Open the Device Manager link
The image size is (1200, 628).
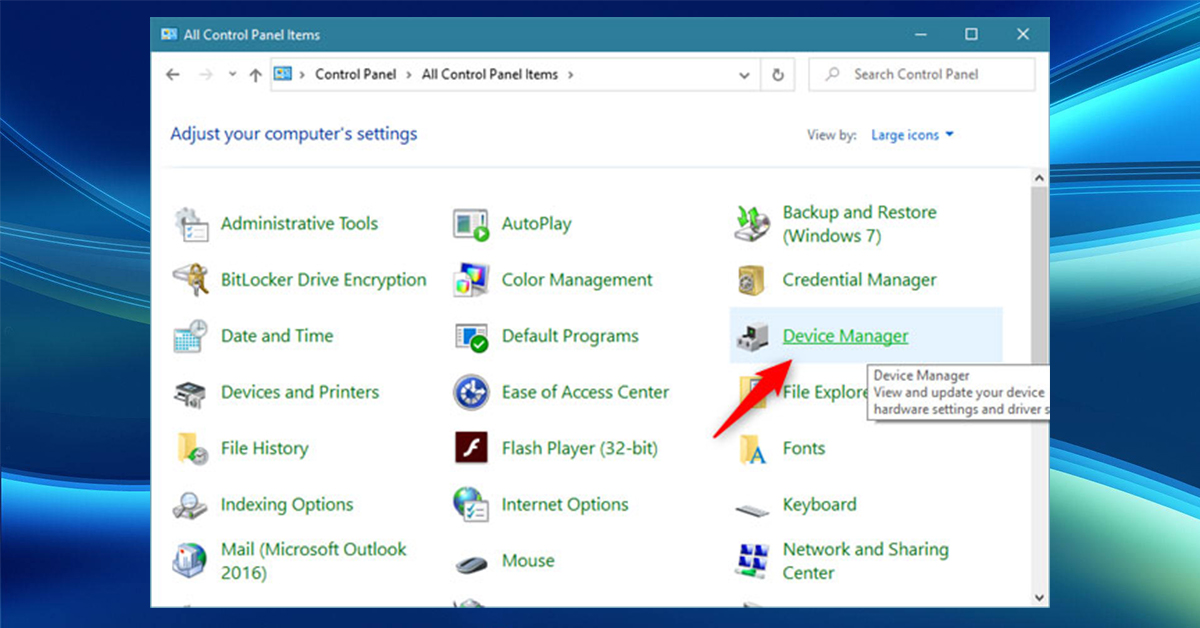click(x=845, y=336)
